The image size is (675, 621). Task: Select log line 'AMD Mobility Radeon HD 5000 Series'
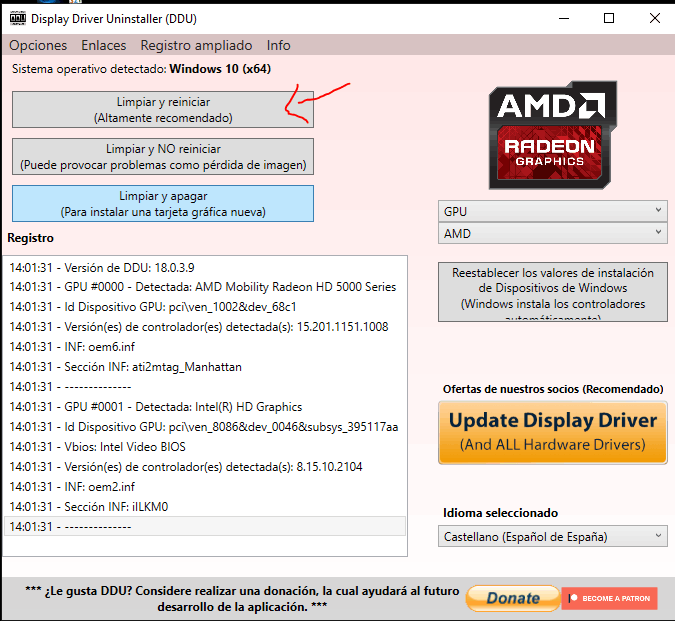[x=205, y=287]
